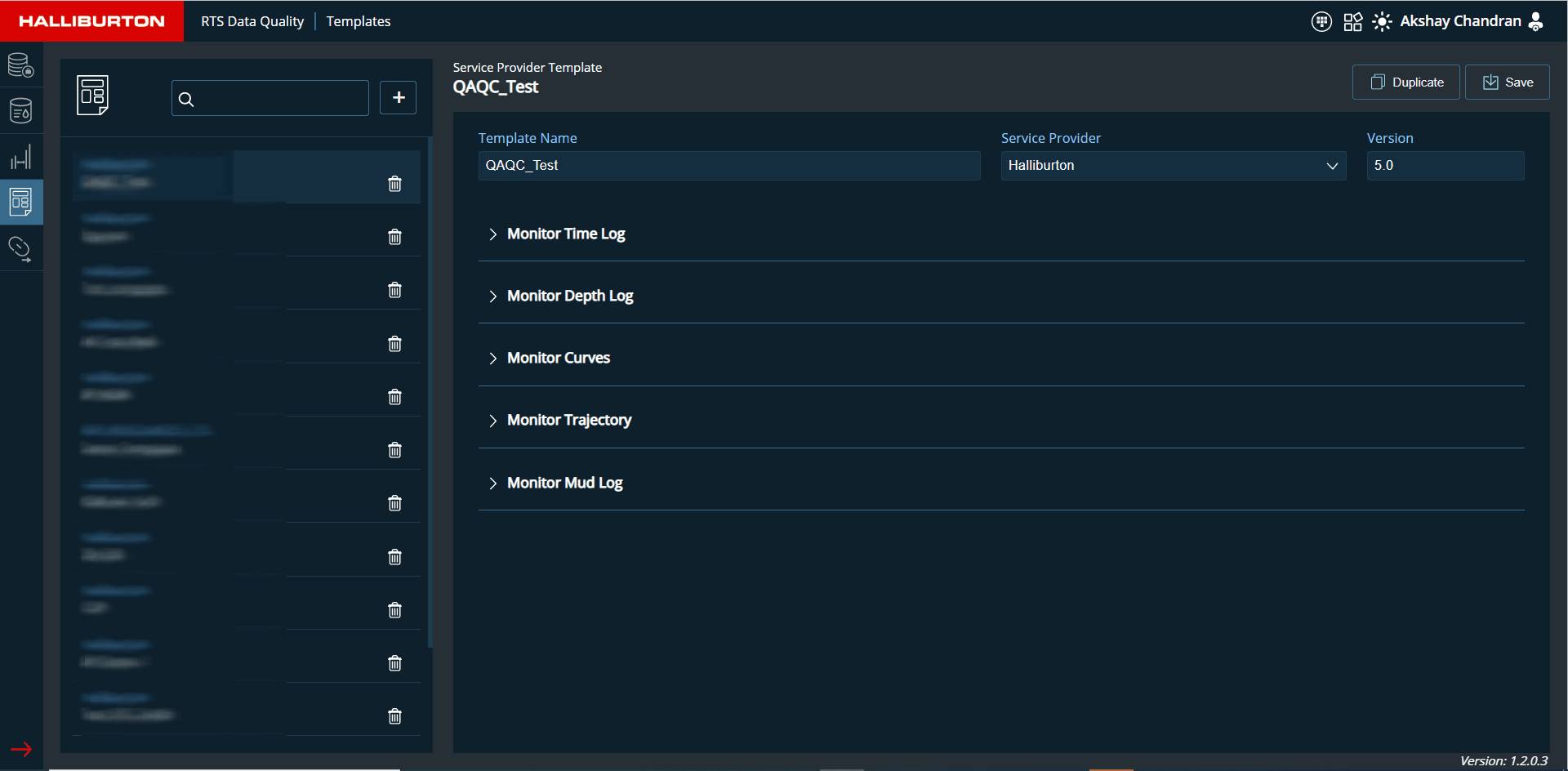Click the Duplicate button
This screenshot has width=1568, height=771.
(1405, 82)
